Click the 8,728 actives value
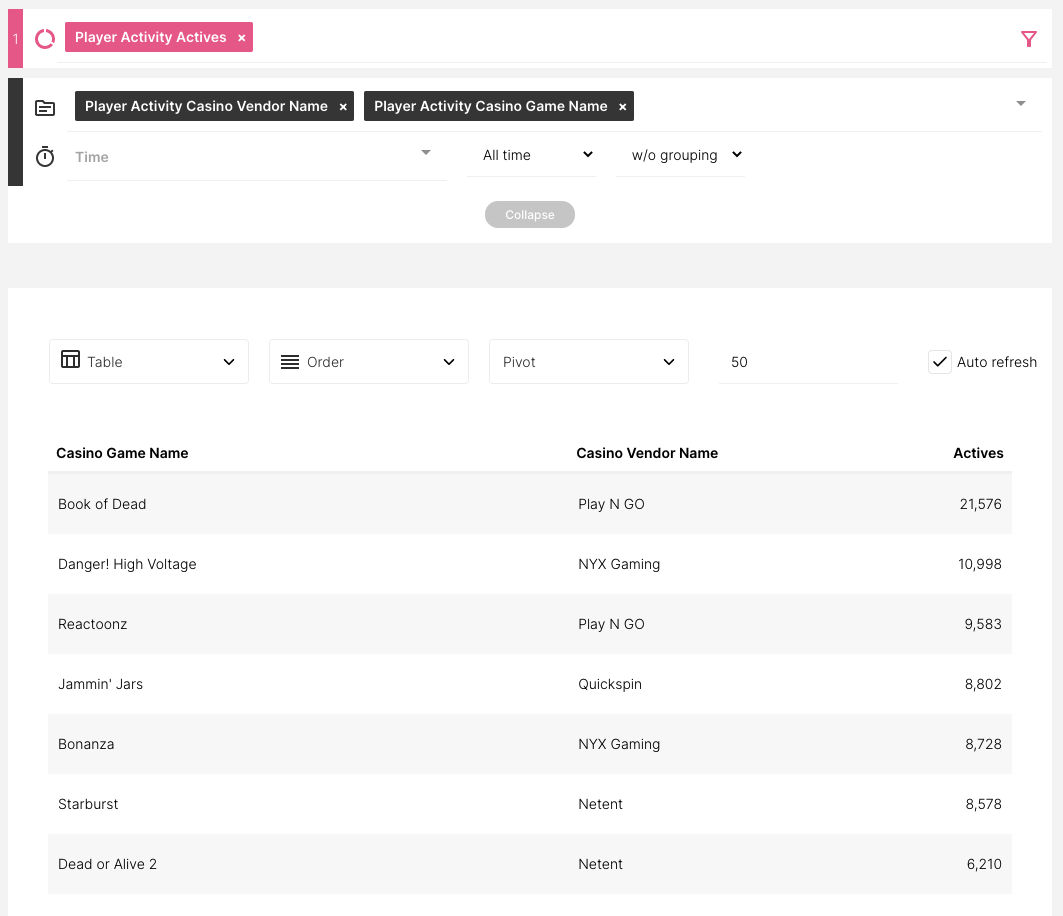 click(x=983, y=744)
